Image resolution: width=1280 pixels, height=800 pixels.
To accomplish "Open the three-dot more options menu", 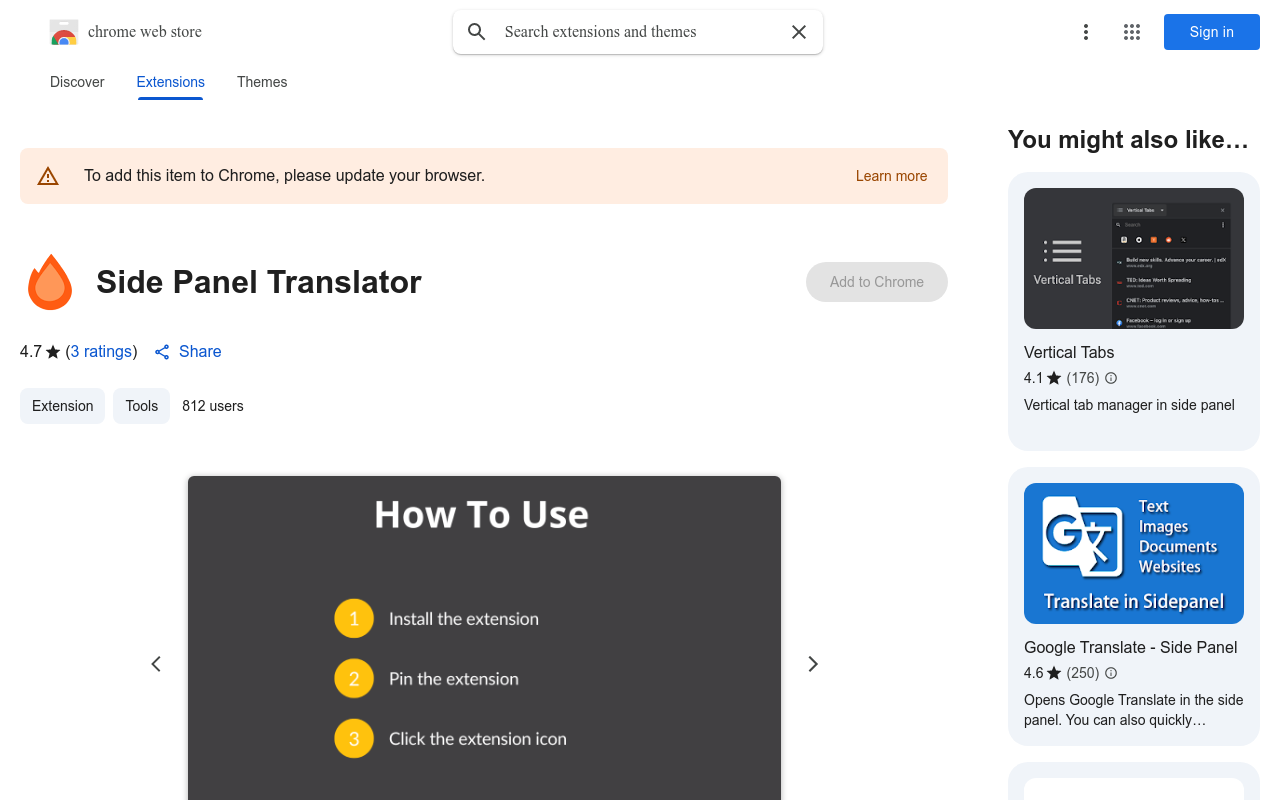I will (x=1086, y=32).
